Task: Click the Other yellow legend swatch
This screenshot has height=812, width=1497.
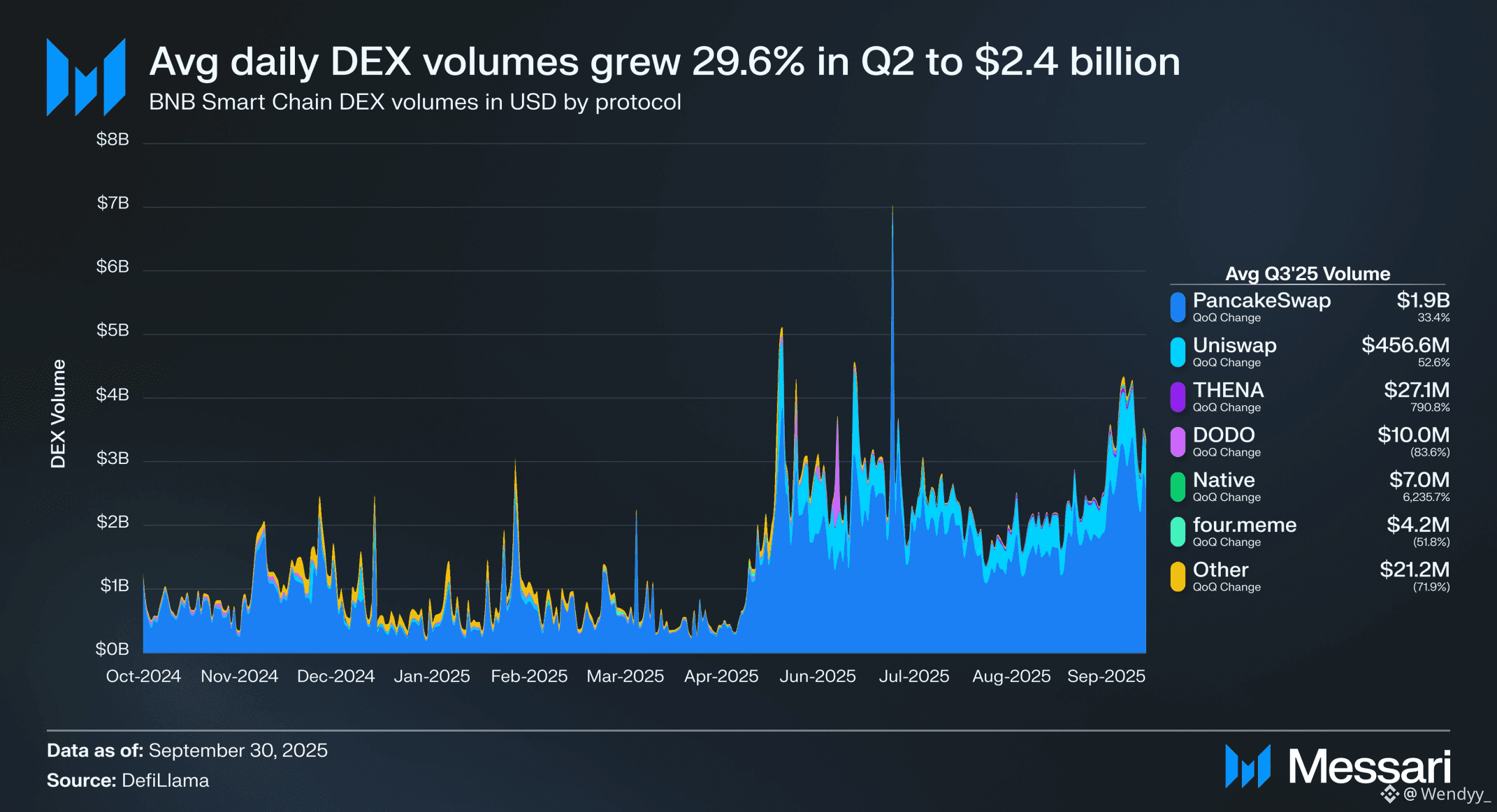Action: [1178, 577]
